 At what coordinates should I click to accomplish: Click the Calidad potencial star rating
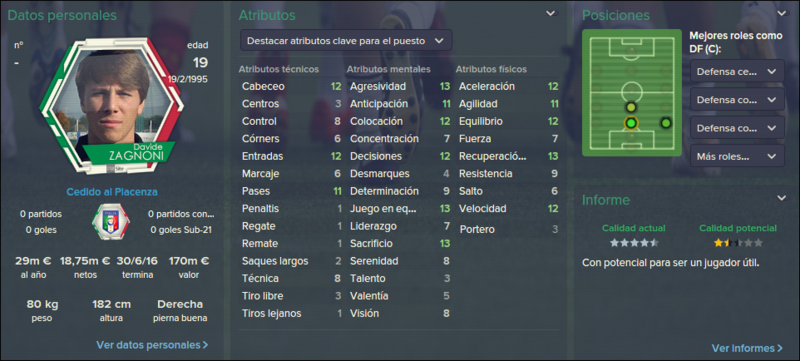[x=738, y=243]
